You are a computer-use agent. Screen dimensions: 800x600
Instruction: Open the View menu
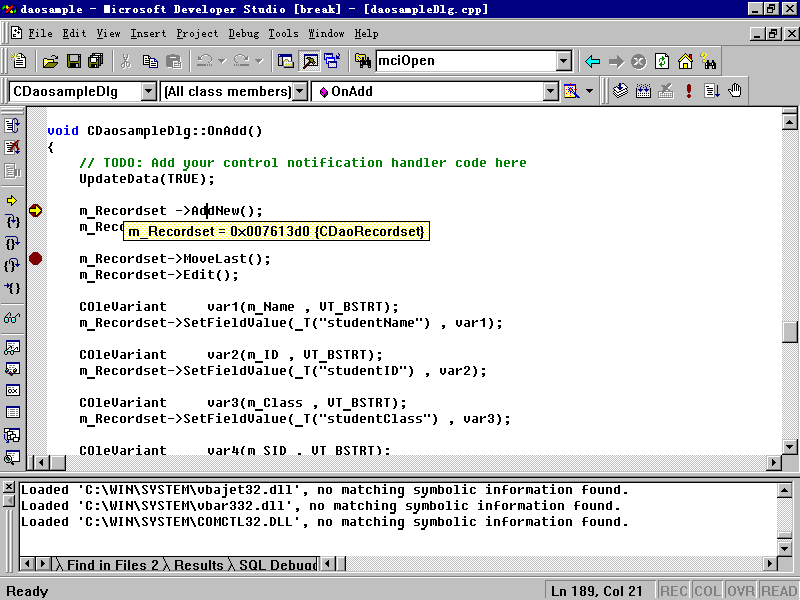pyautogui.click(x=108, y=34)
